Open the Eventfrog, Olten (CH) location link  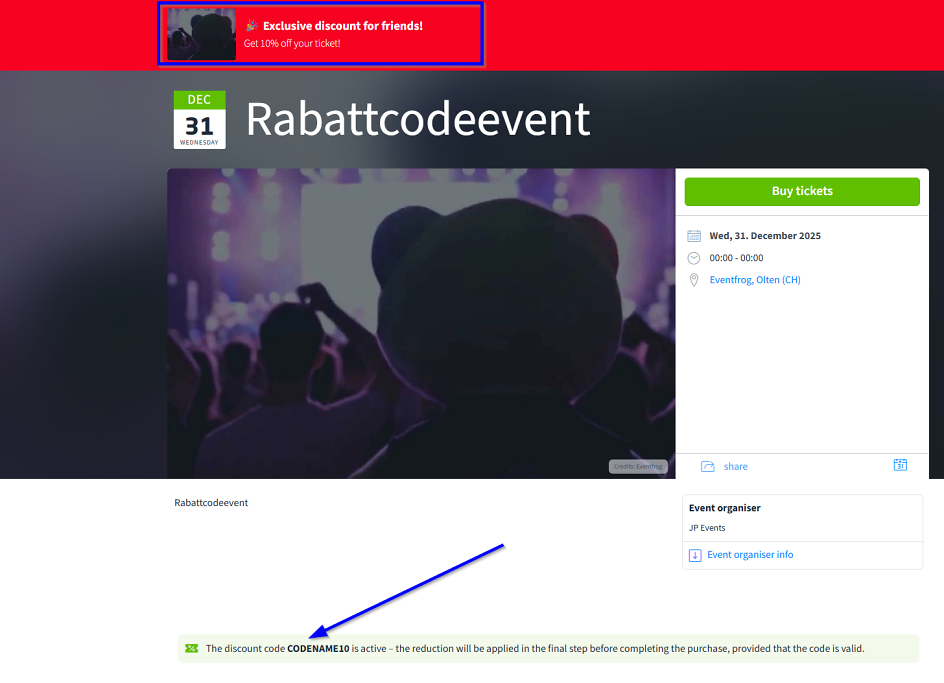point(754,280)
